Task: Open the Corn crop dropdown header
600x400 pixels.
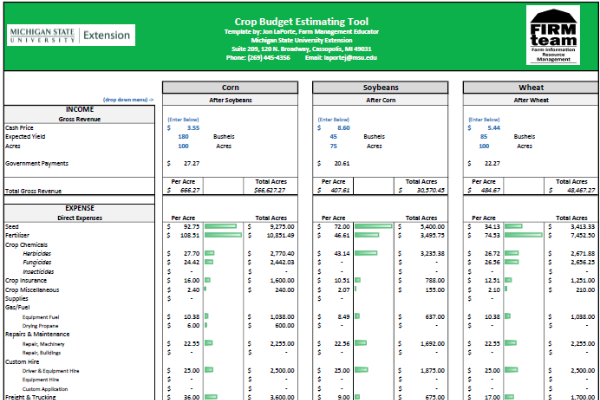Action: (229, 87)
